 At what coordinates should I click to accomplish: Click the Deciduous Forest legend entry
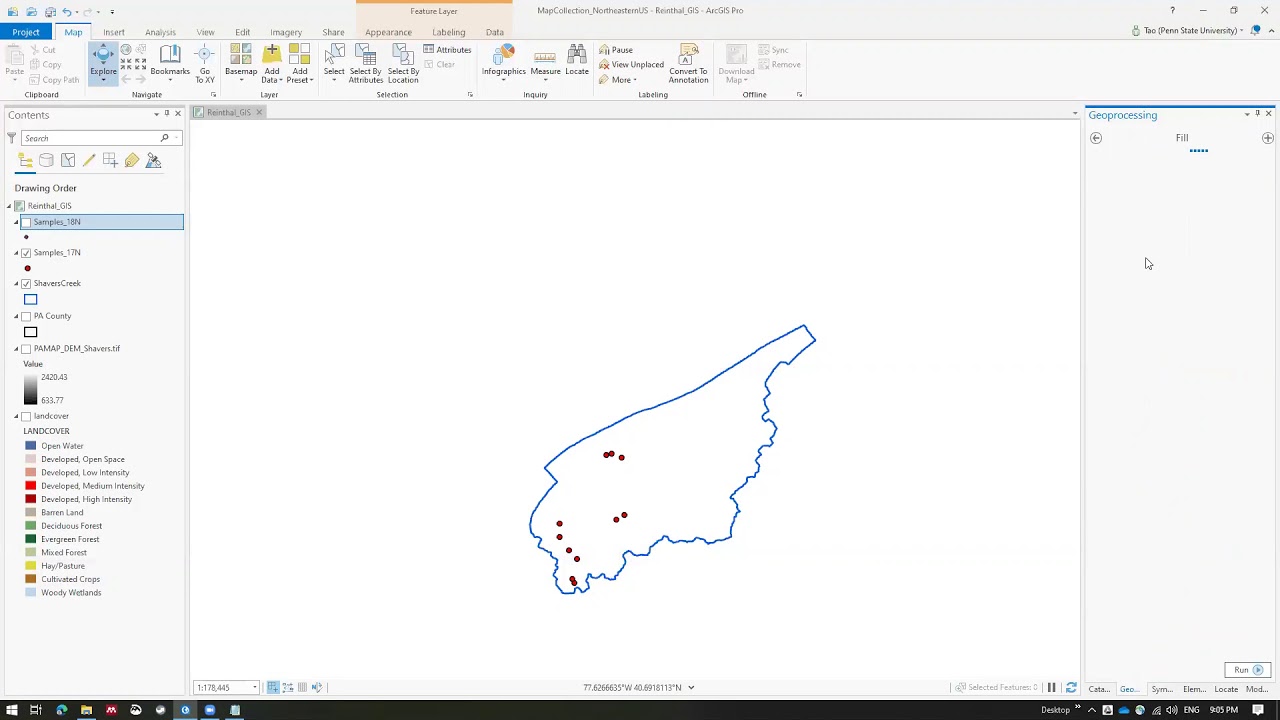71,526
